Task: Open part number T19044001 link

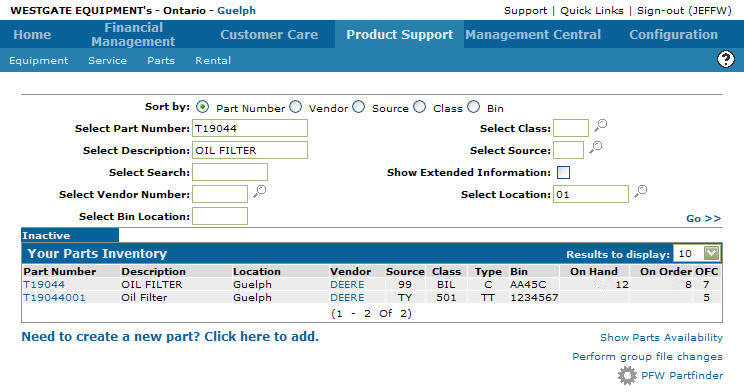Action: [x=54, y=298]
